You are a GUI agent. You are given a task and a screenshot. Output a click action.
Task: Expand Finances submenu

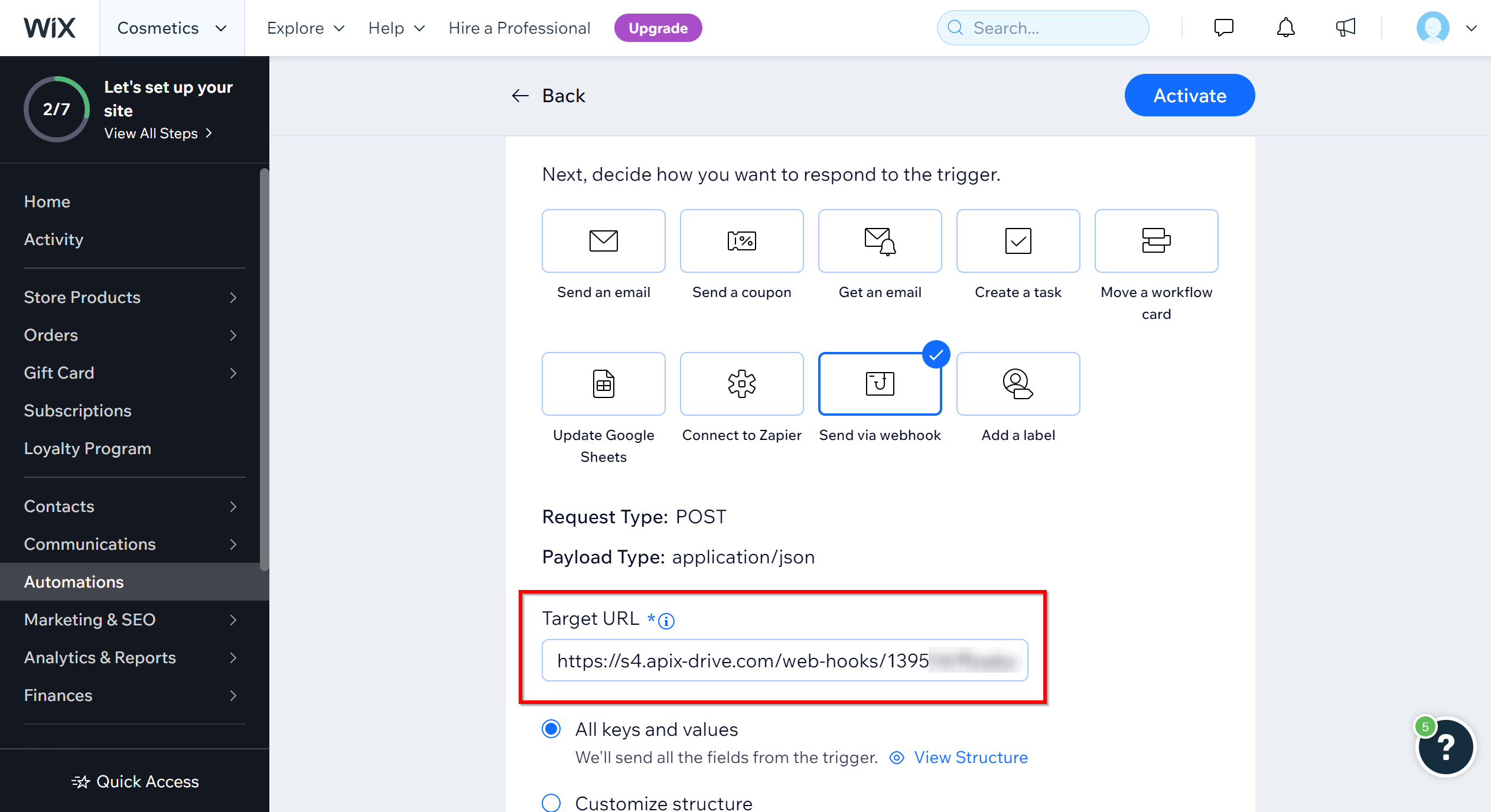pos(233,696)
